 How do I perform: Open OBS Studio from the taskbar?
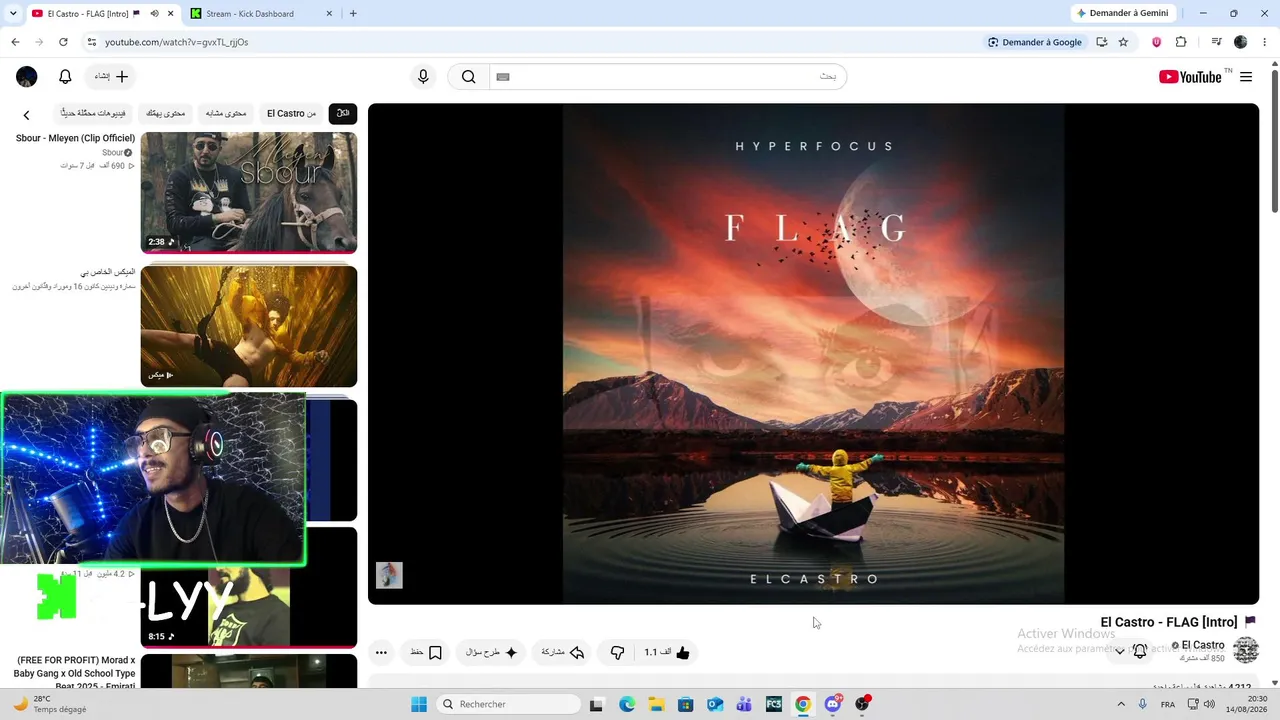click(862, 704)
